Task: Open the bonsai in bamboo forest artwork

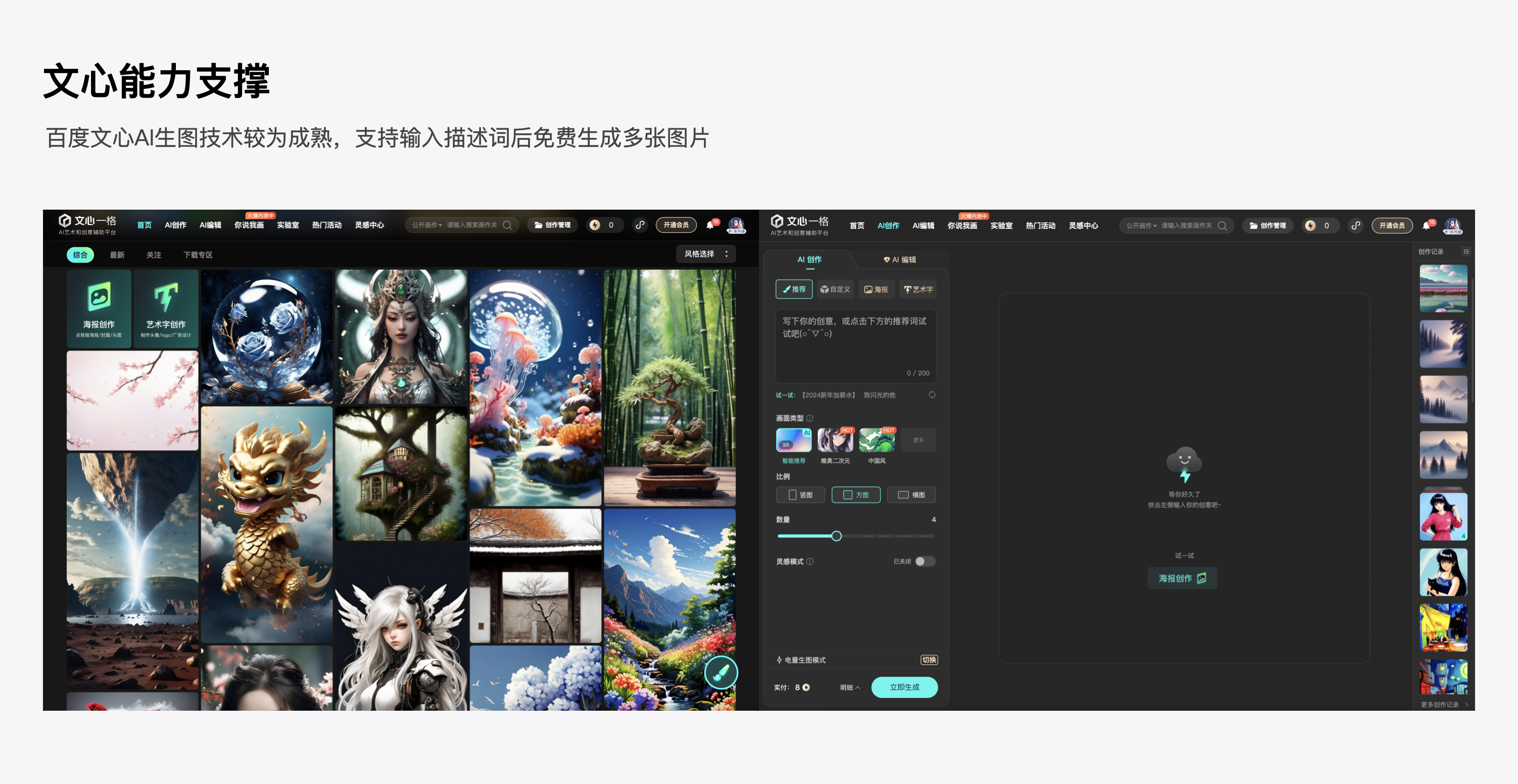Action: [670, 387]
